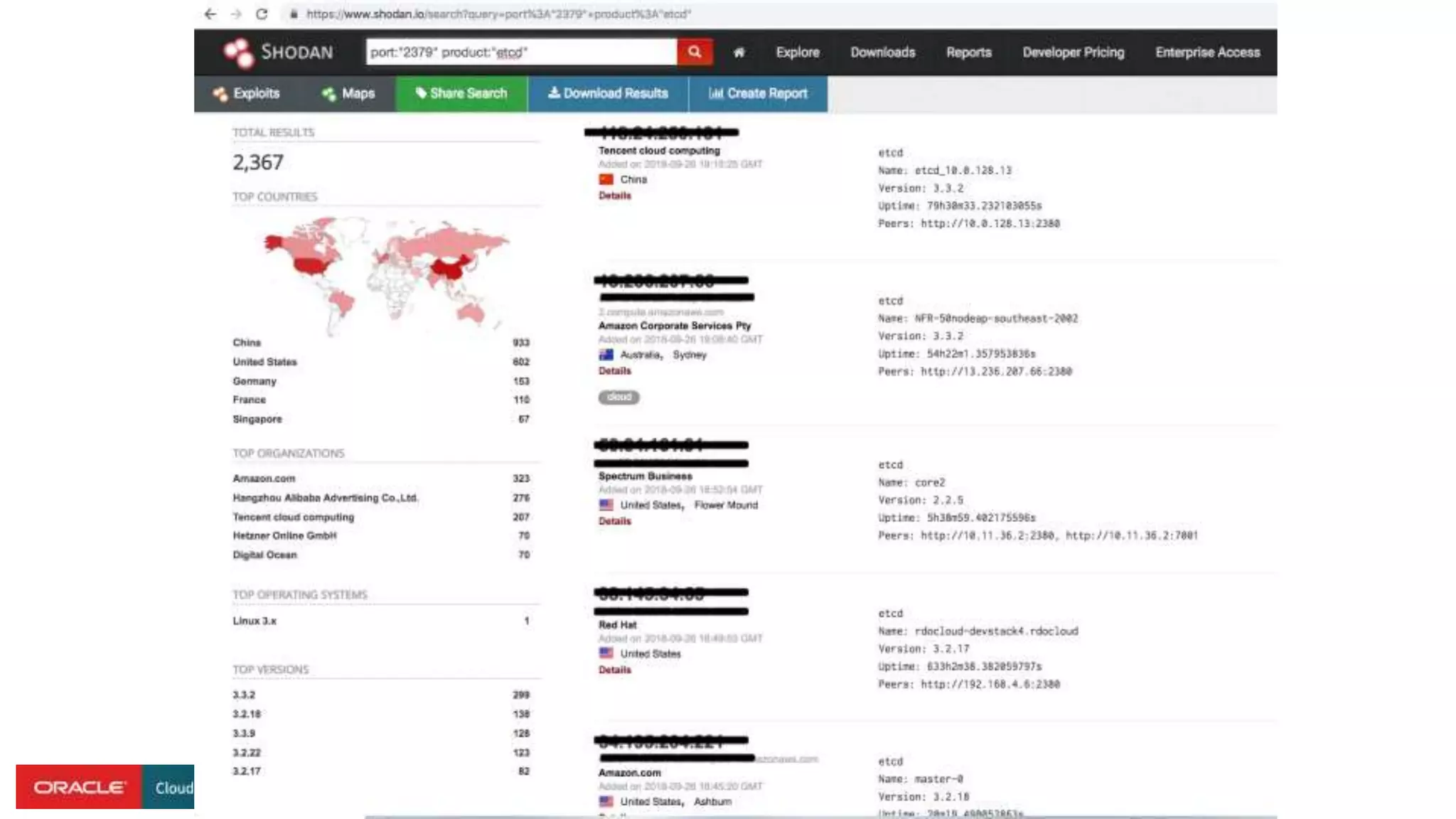Click the Download Results button
Viewport: 1456px width, 819px height.
point(608,94)
